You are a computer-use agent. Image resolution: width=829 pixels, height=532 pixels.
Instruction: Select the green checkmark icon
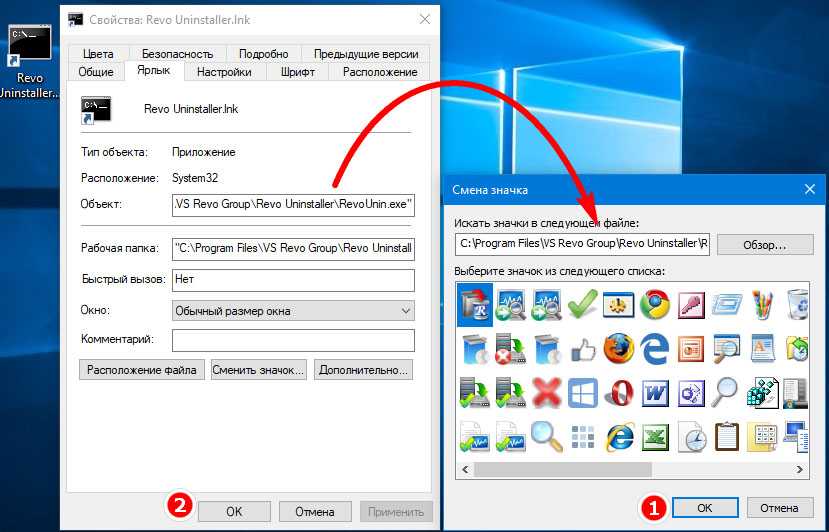pos(582,304)
